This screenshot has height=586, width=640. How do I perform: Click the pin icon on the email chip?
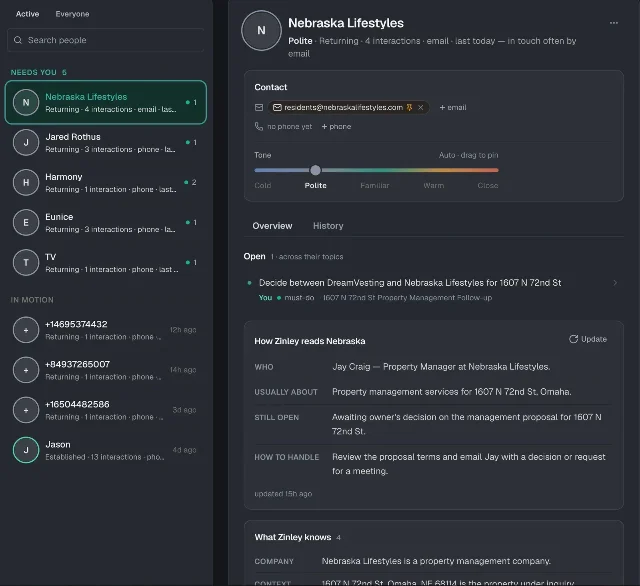click(409, 107)
